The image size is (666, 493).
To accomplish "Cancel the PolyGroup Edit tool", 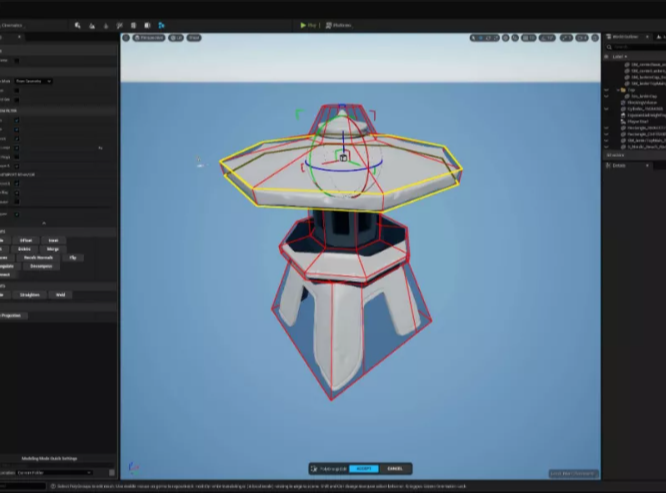I will [395, 469].
